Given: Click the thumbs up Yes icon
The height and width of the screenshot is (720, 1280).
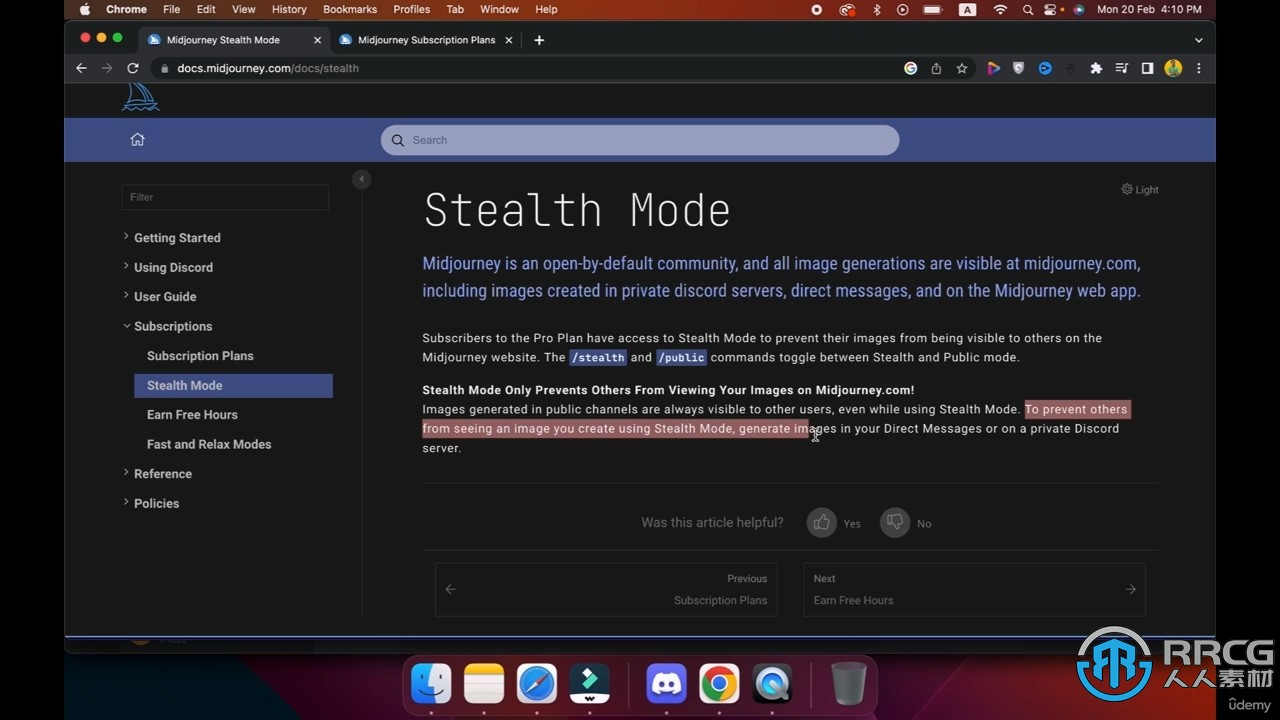Looking at the screenshot, I should tap(822, 522).
